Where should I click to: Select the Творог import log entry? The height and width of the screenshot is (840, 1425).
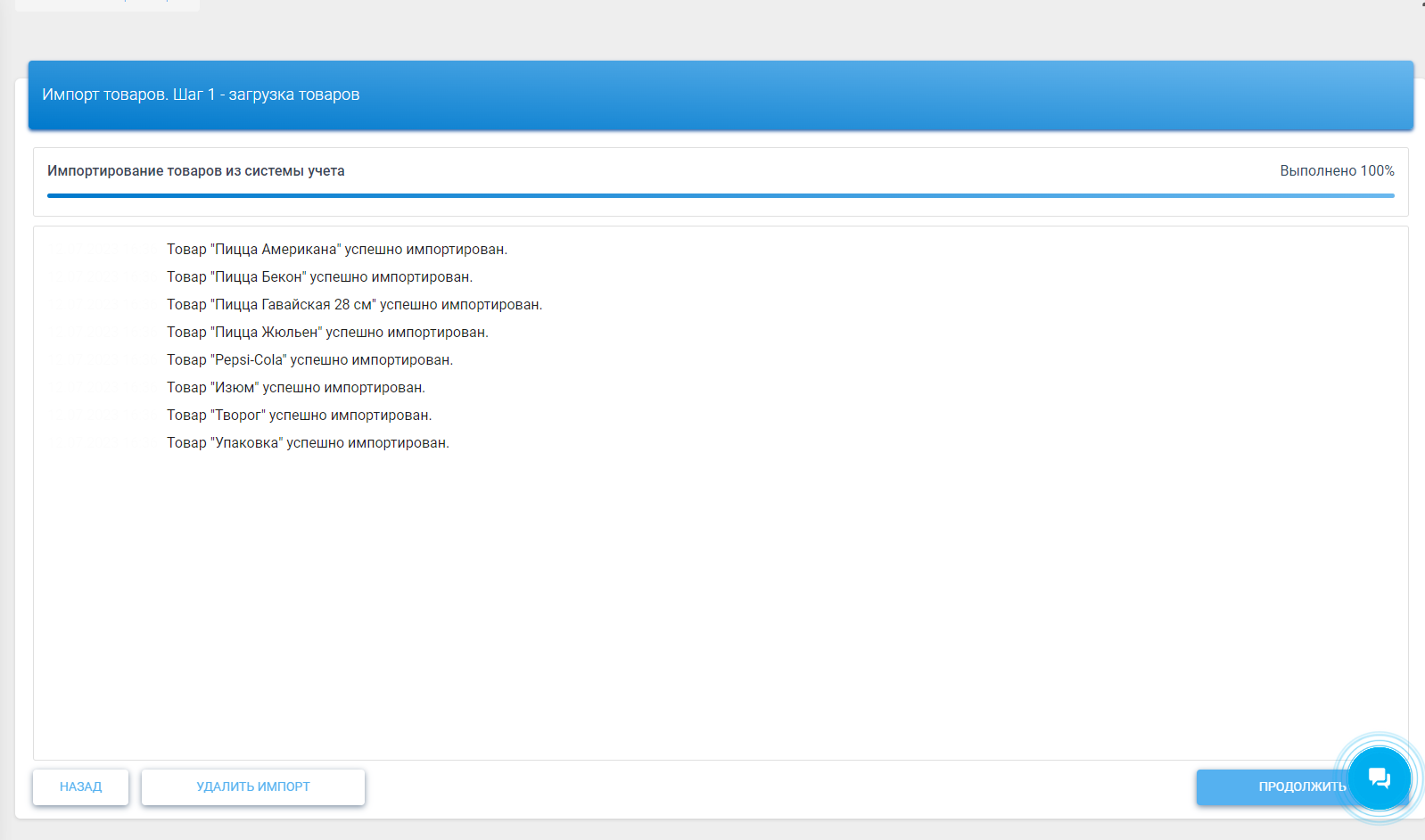pos(299,416)
